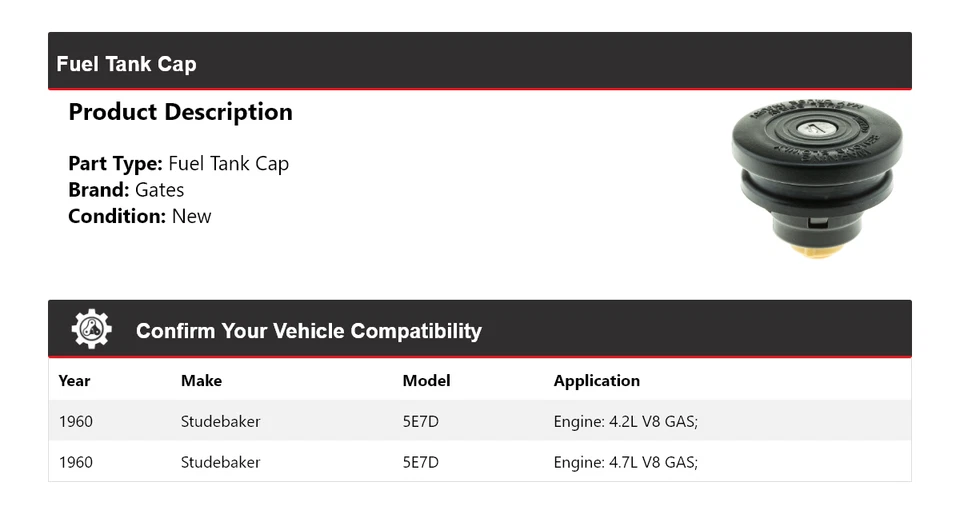
Task: Click 5E7D model in the 4.7L row
Action: (x=420, y=462)
